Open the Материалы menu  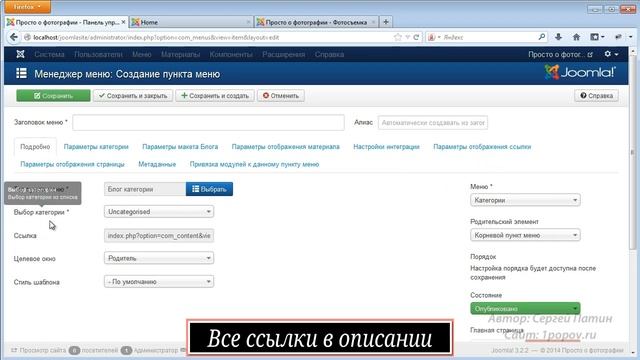pos(180,54)
